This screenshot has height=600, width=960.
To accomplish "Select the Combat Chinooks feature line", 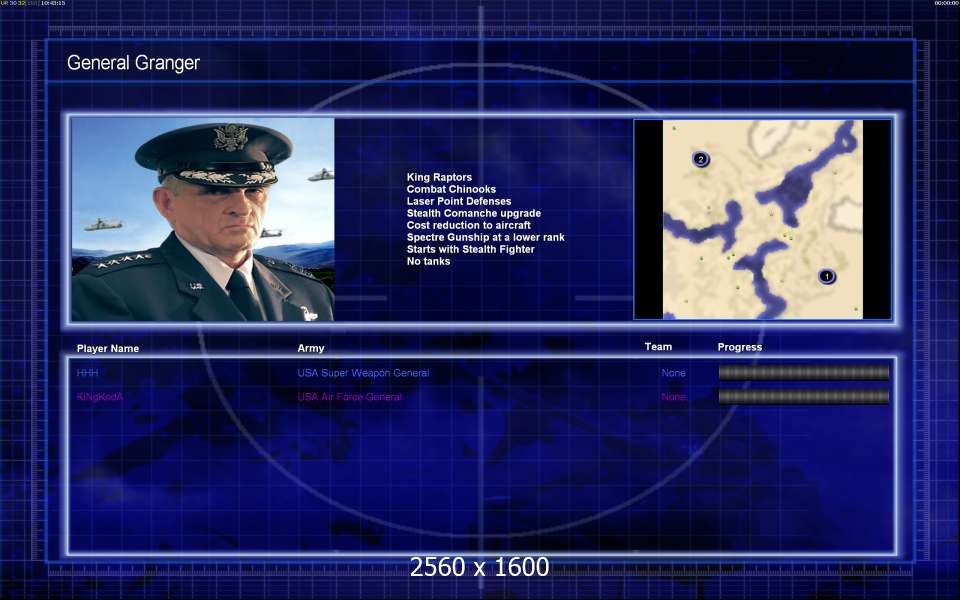I will [x=451, y=189].
